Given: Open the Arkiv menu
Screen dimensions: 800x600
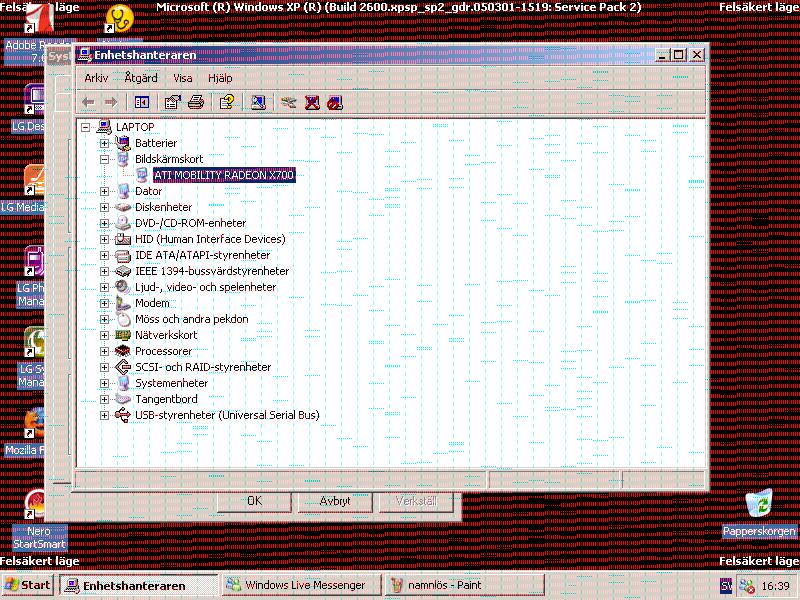Looking at the screenshot, I should pyautogui.click(x=96, y=78).
